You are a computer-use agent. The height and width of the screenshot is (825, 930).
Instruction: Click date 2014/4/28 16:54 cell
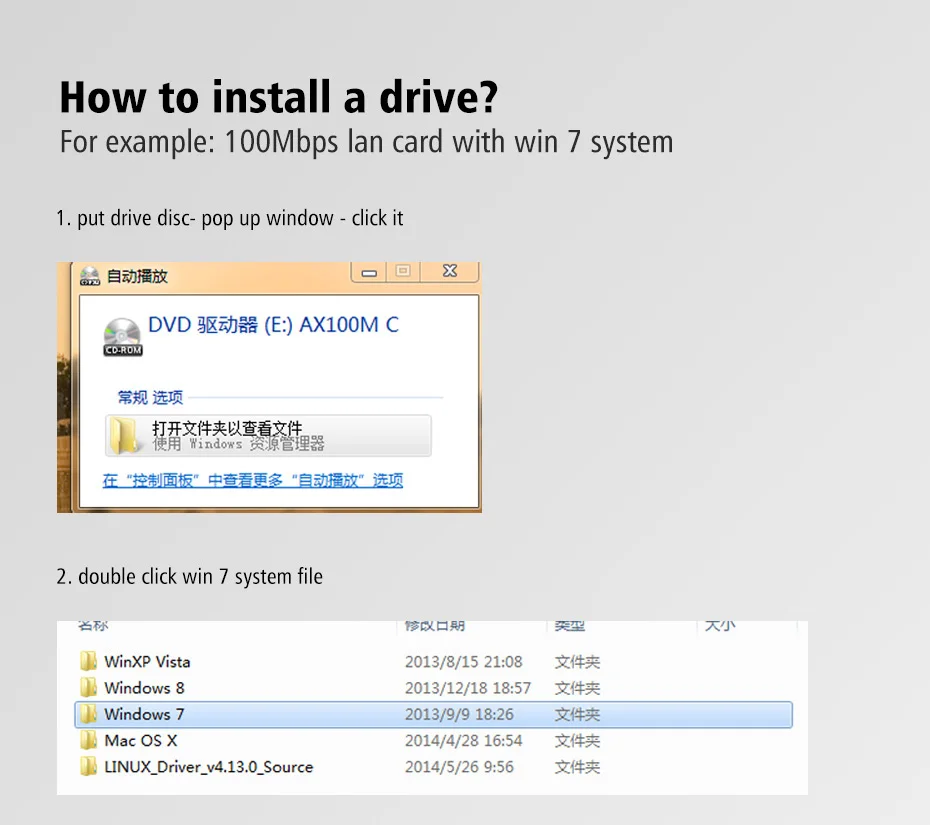[464, 741]
